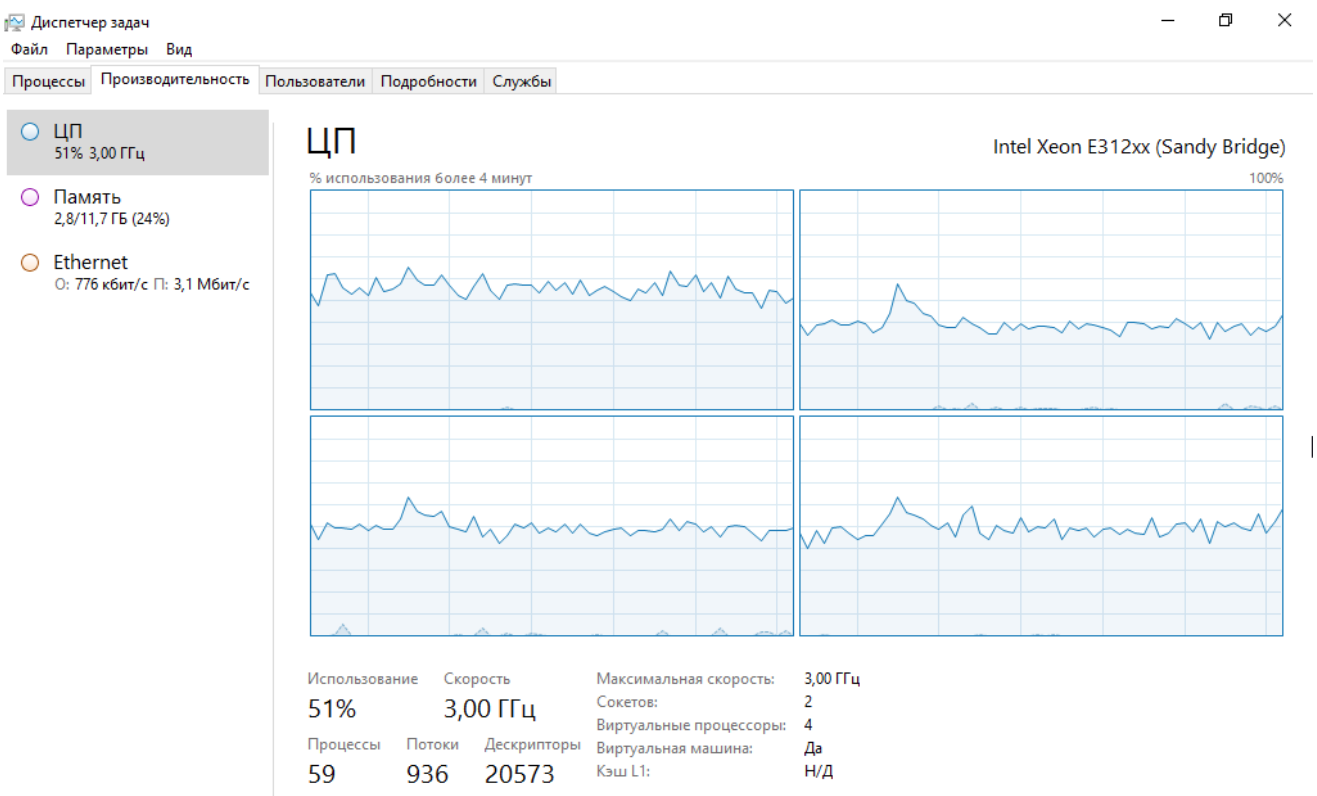Select the Ethernet network entry
This screenshot has width=1317, height=796.
pyautogui.click(x=138, y=272)
